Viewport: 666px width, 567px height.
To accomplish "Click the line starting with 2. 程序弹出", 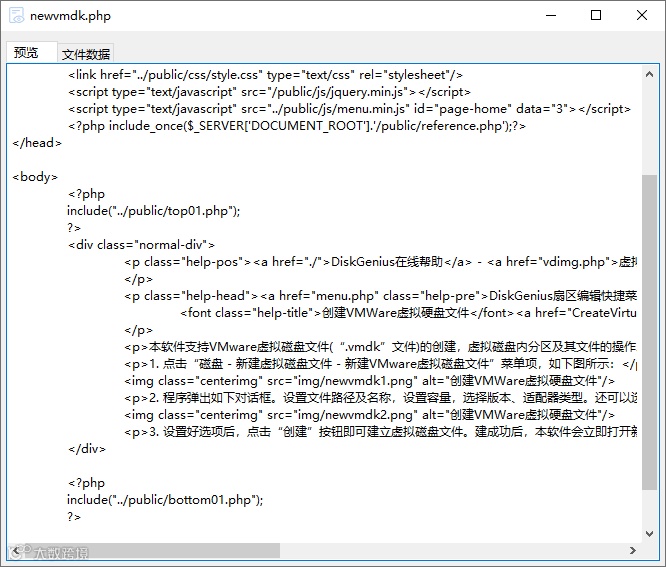I will click(x=381, y=398).
